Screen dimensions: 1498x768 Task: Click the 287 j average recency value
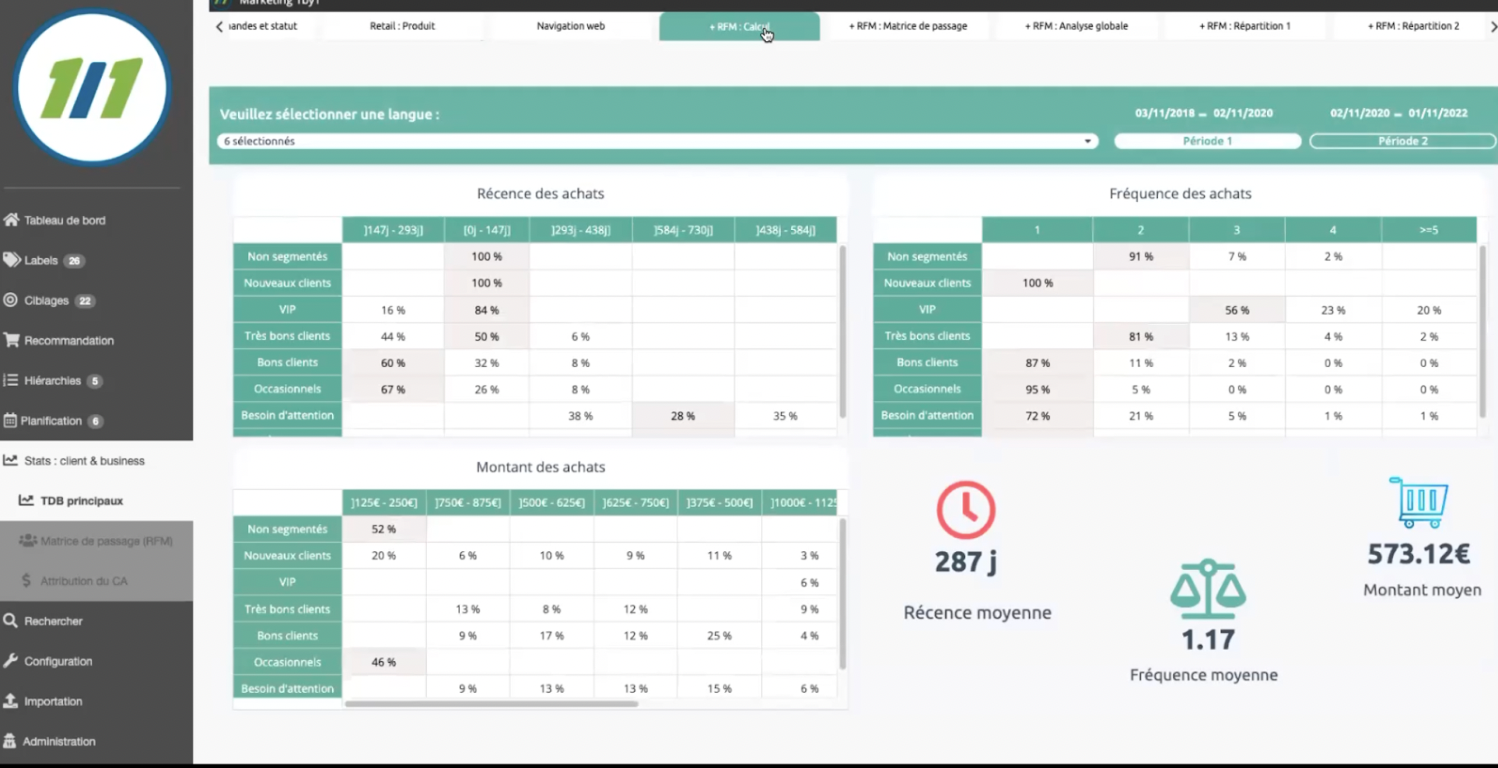tap(966, 563)
